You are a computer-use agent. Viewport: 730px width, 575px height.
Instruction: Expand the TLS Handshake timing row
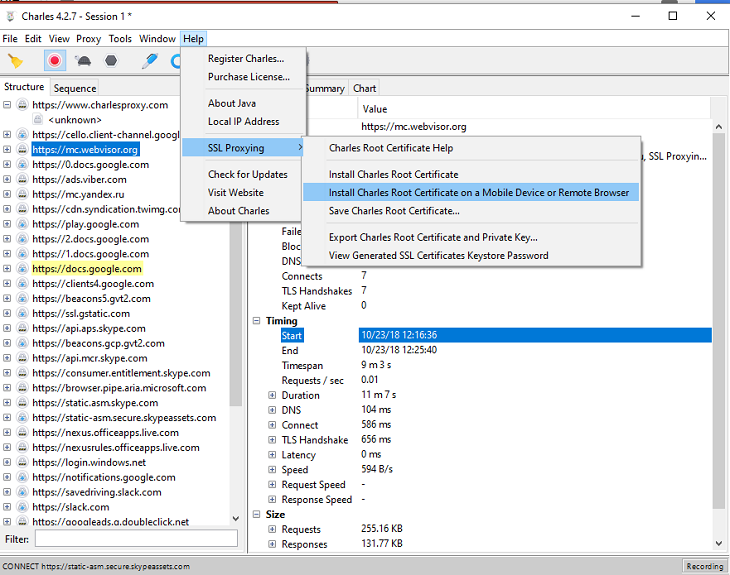[272, 440]
